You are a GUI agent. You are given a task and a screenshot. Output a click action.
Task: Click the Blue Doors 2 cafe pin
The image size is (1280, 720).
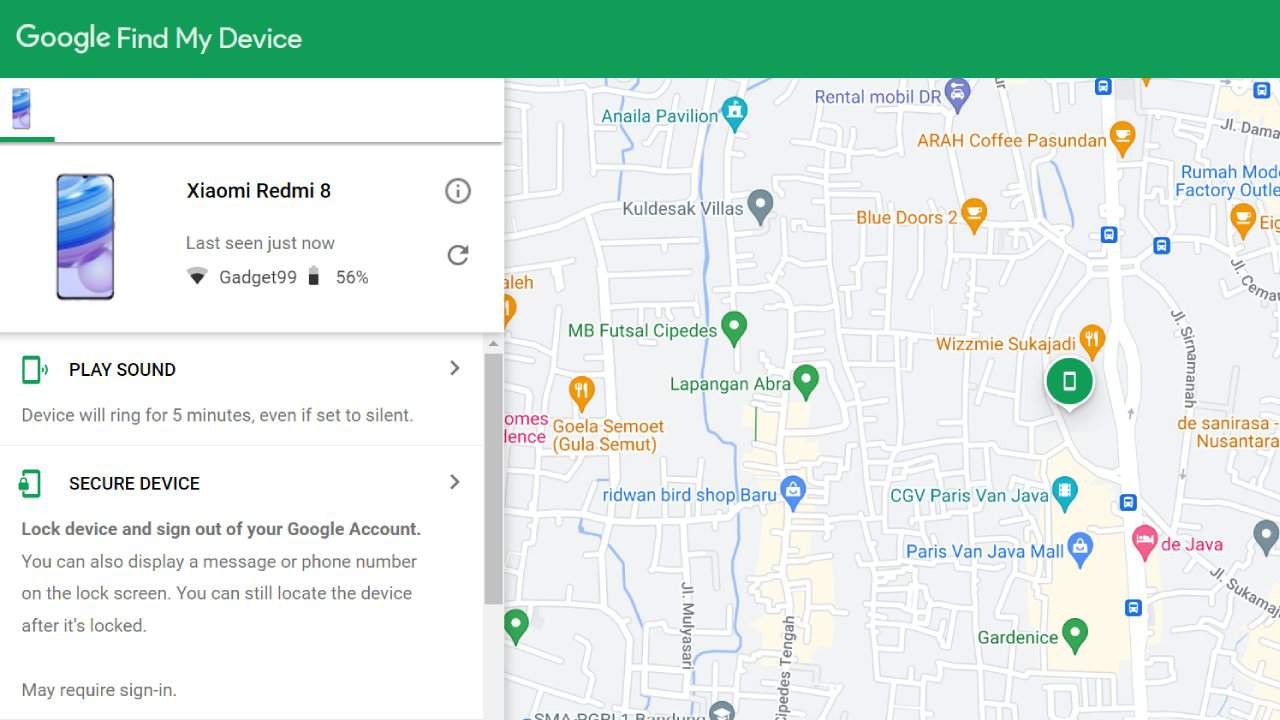click(x=974, y=216)
